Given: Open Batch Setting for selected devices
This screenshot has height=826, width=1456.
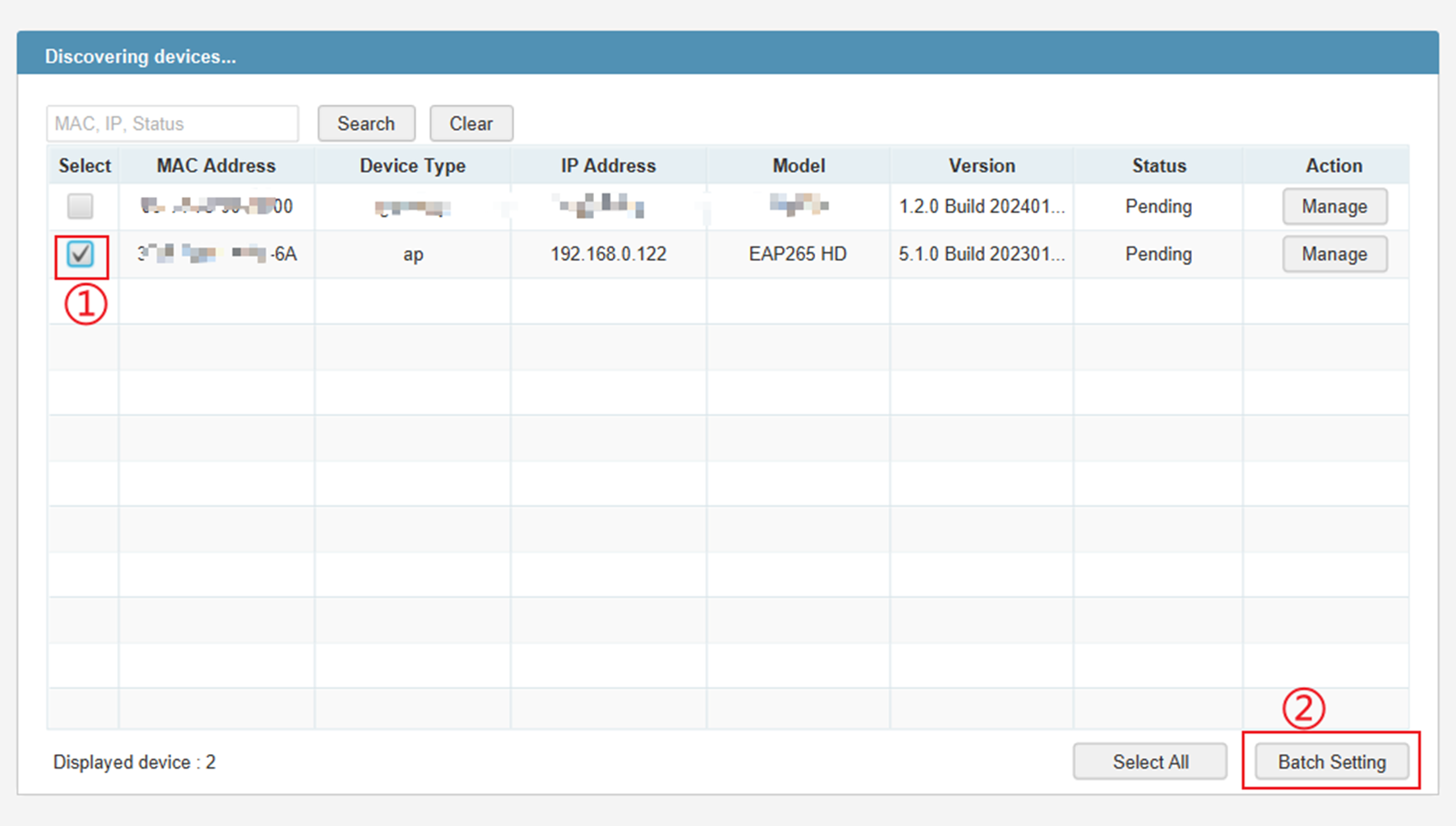Looking at the screenshot, I should (x=1331, y=761).
